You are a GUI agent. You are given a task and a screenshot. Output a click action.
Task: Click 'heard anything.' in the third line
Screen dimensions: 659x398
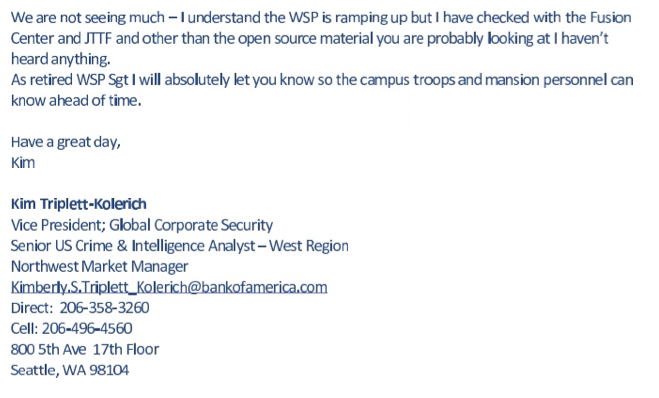pos(61,59)
